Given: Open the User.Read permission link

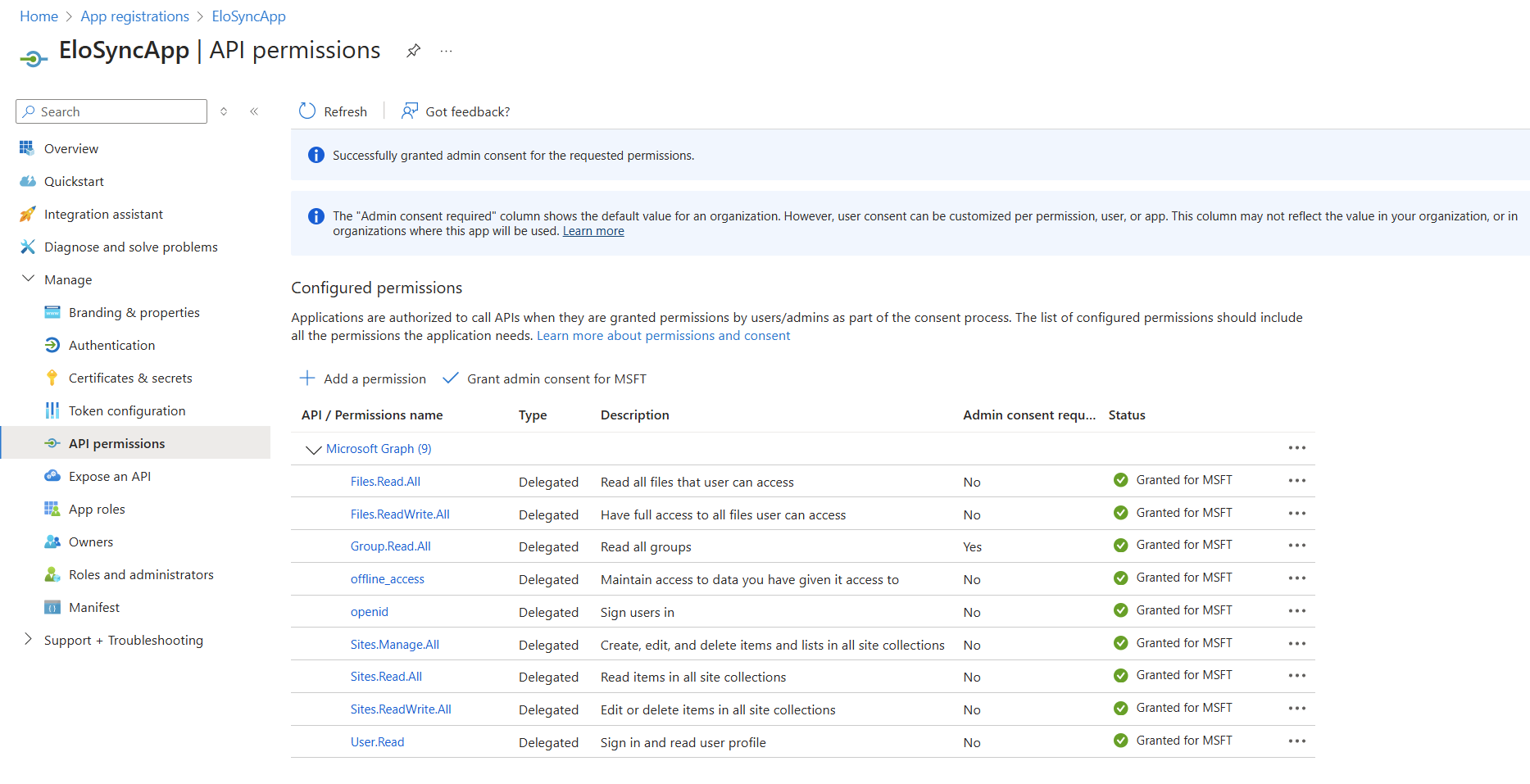Looking at the screenshot, I should (377, 742).
